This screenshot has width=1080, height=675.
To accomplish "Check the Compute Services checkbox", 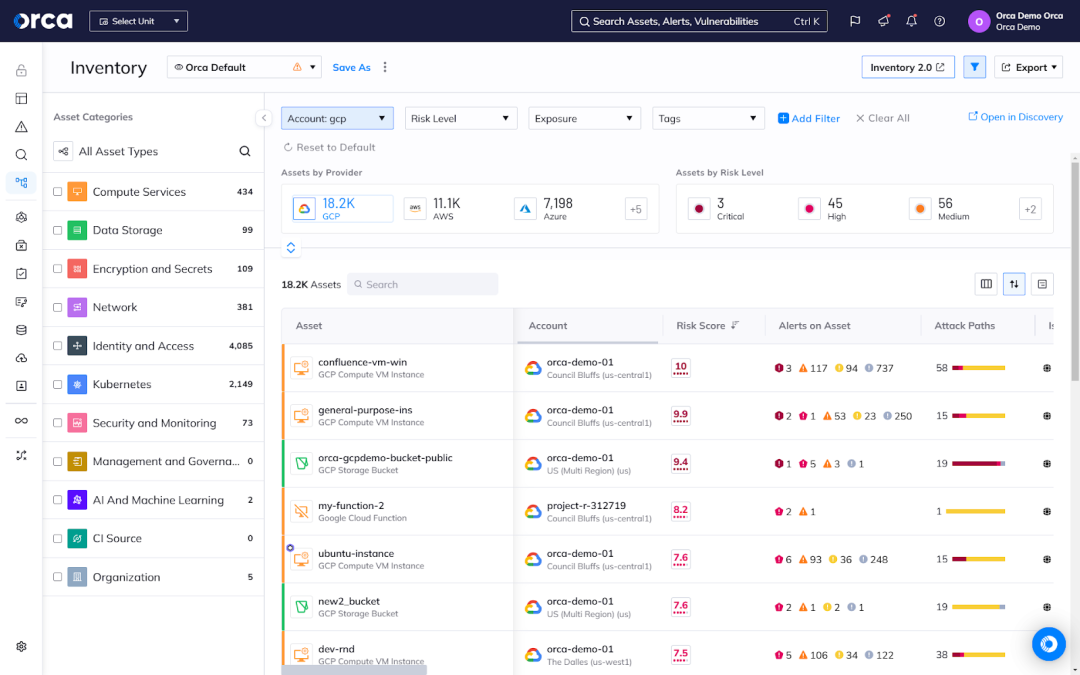I will [58, 191].
